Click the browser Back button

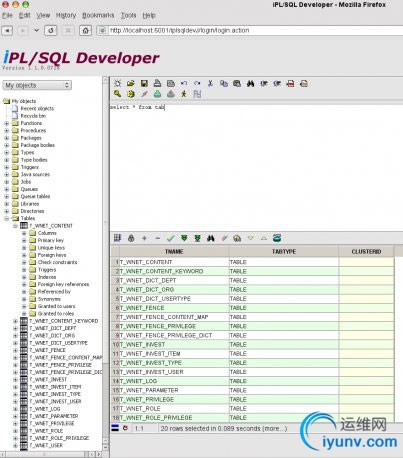[7, 31]
